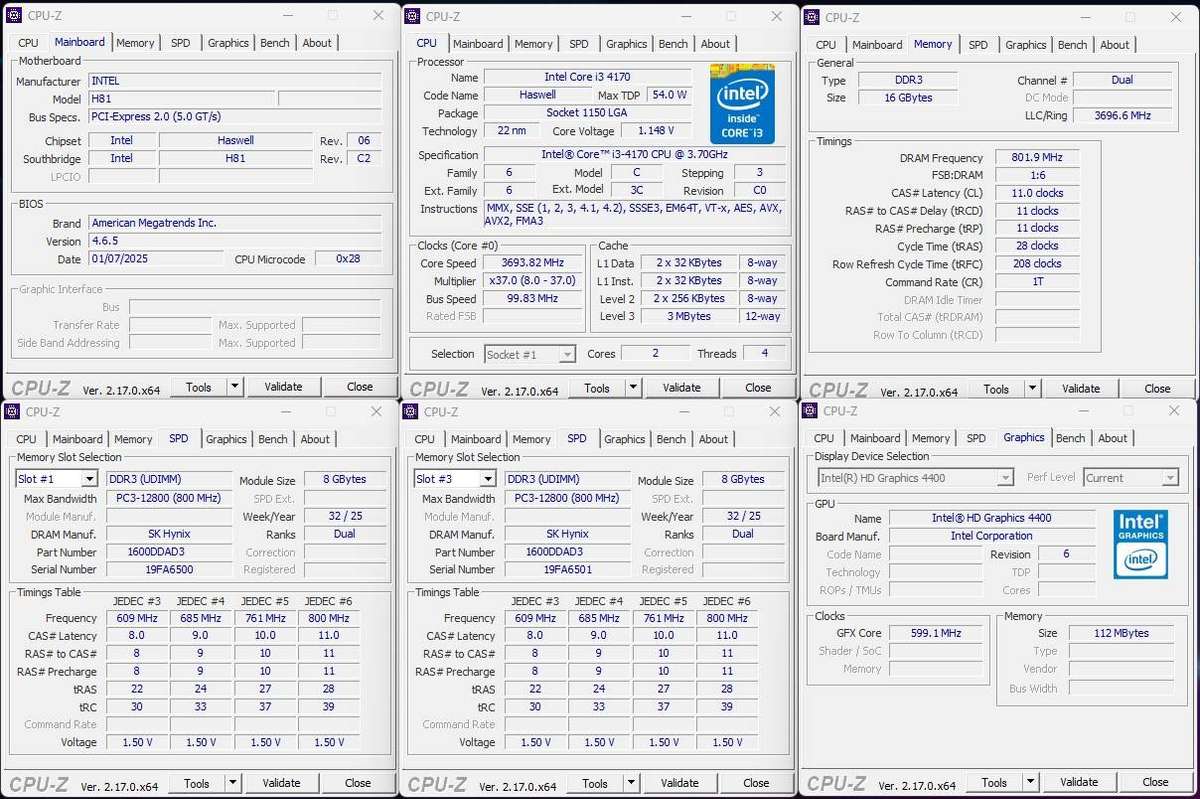
Task: Click the Intel Corporation board manufacturer field
Action: (x=991, y=536)
